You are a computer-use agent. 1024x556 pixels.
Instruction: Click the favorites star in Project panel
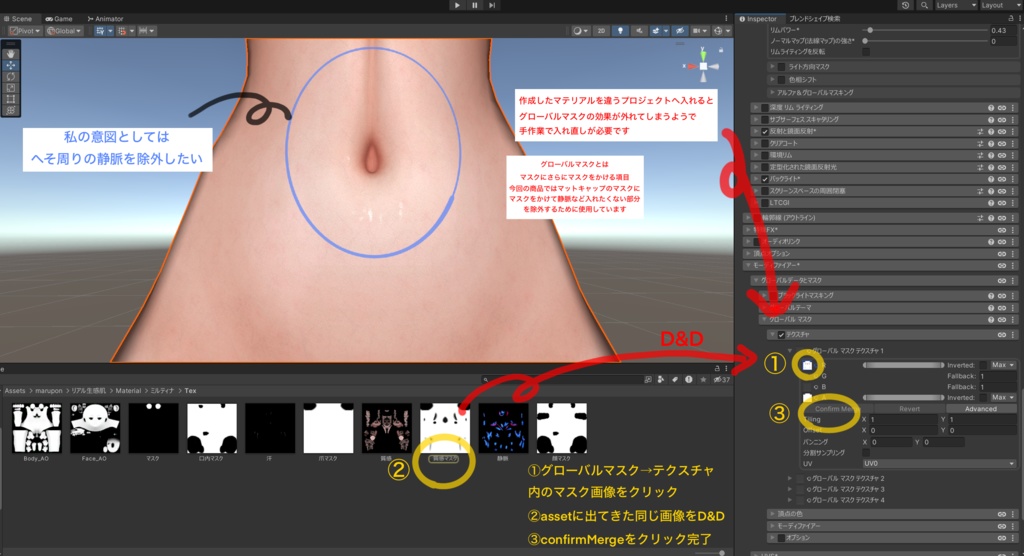703,380
